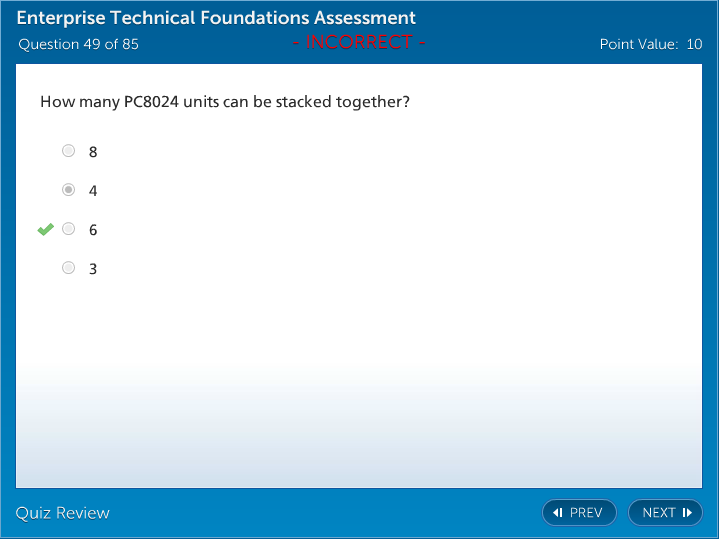Click the Quiz Review label
Image resolution: width=719 pixels, height=539 pixels.
63,513
